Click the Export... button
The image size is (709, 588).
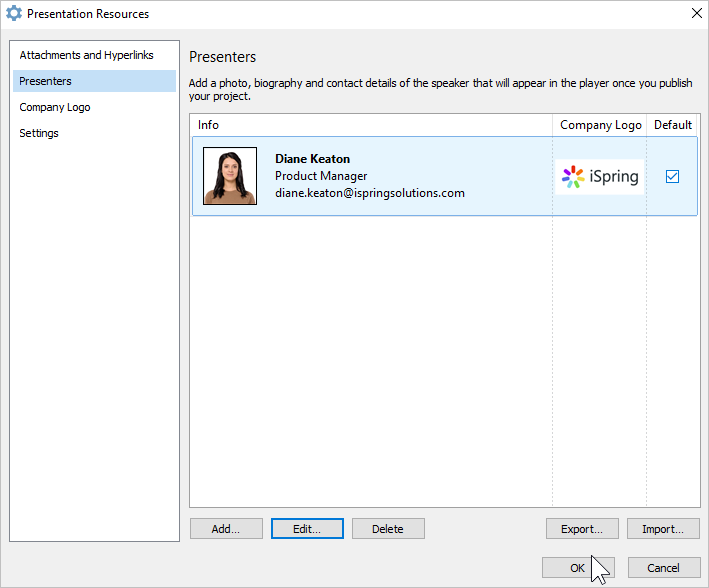click(x=582, y=529)
